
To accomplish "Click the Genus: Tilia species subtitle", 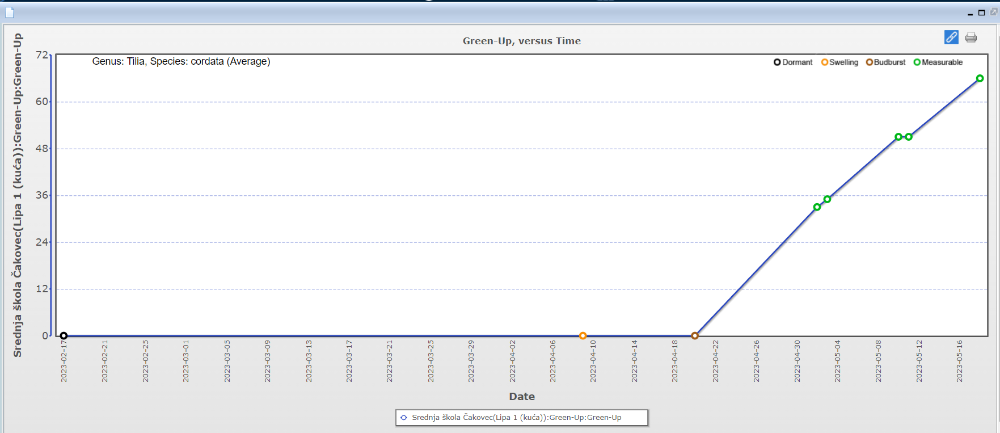I will point(181,62).
